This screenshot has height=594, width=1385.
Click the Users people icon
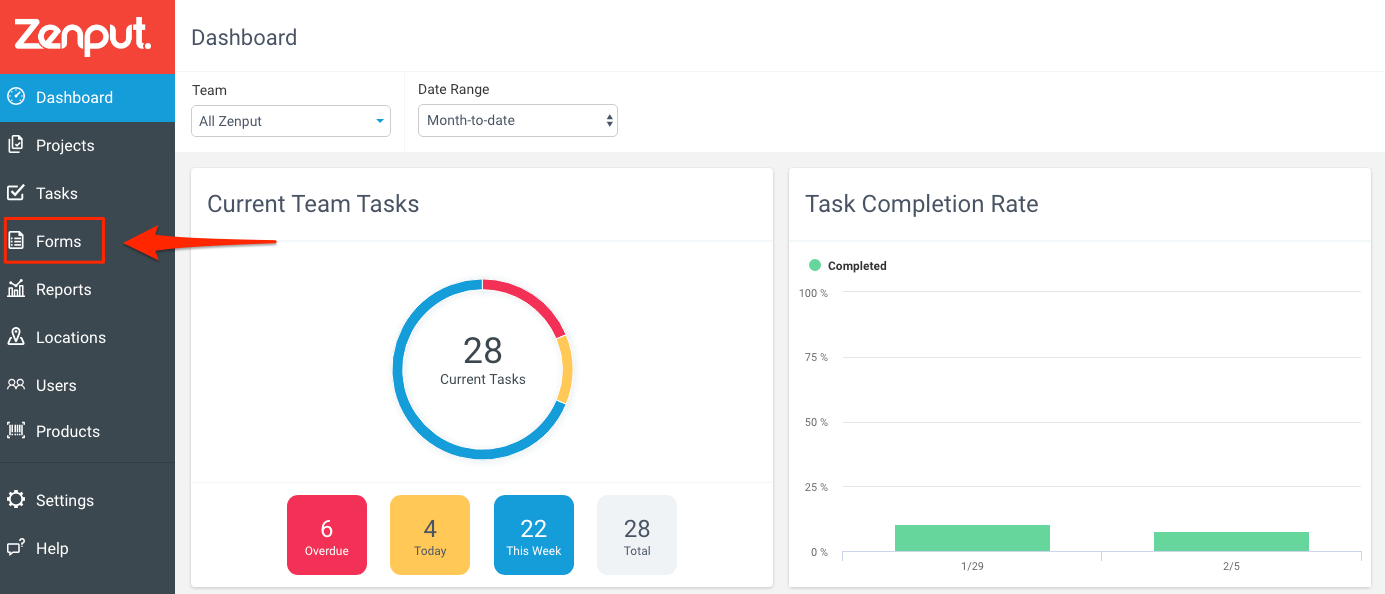[16, 385]
